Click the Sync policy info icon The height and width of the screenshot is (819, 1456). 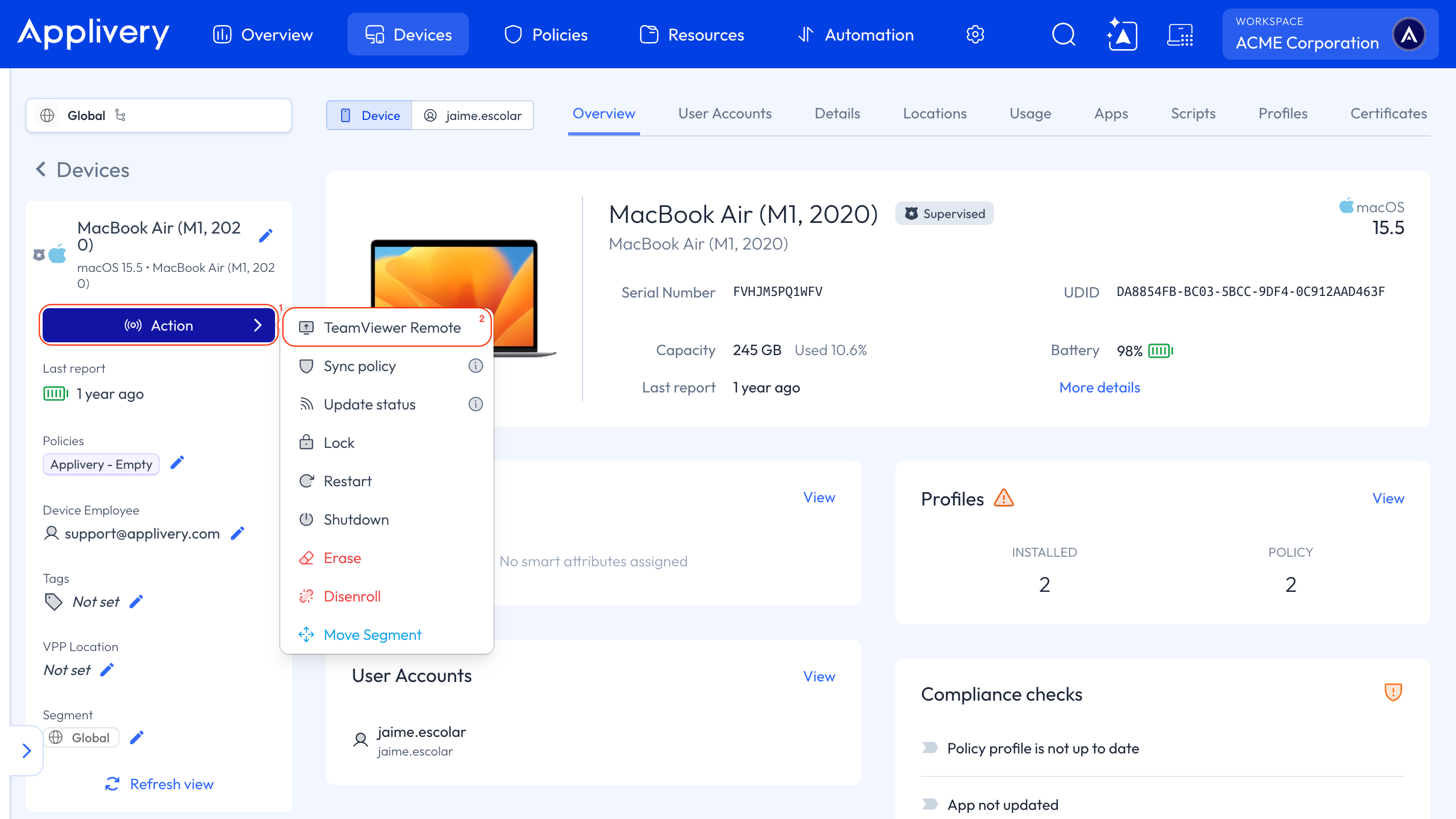(475, 366)
